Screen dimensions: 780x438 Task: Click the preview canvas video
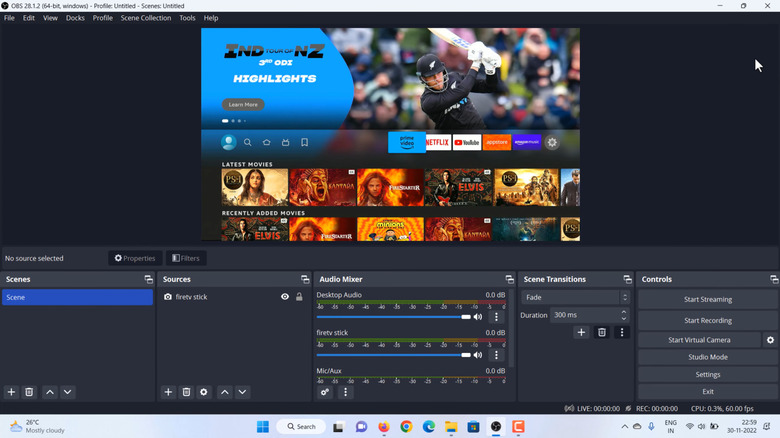[390, 134]
